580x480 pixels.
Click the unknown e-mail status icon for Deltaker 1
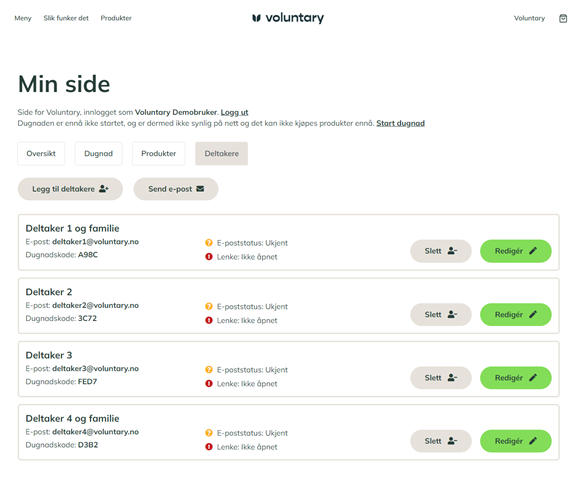pos(209,243)
